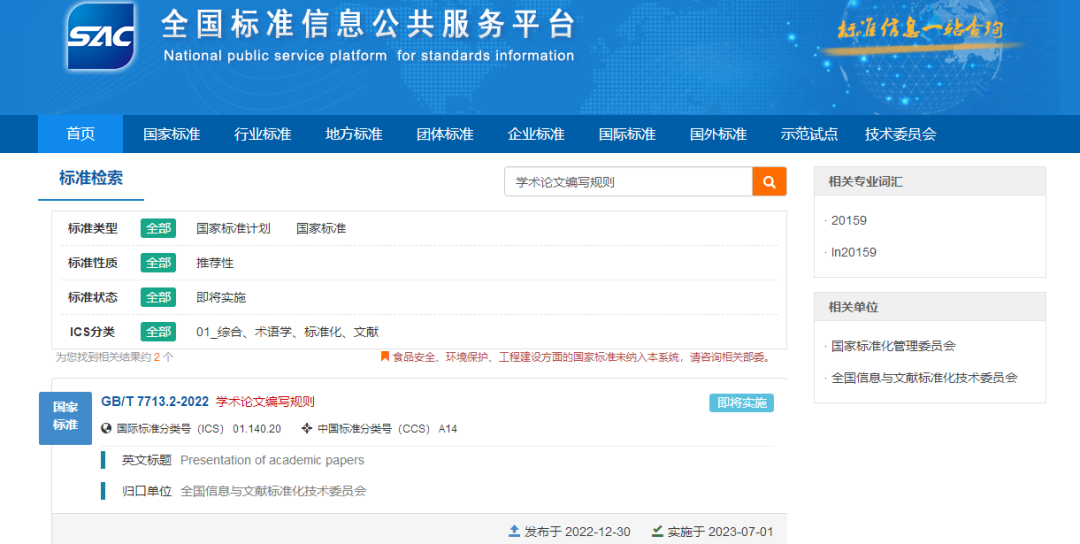Click the implementation date checkmark icon

(657, 531)
